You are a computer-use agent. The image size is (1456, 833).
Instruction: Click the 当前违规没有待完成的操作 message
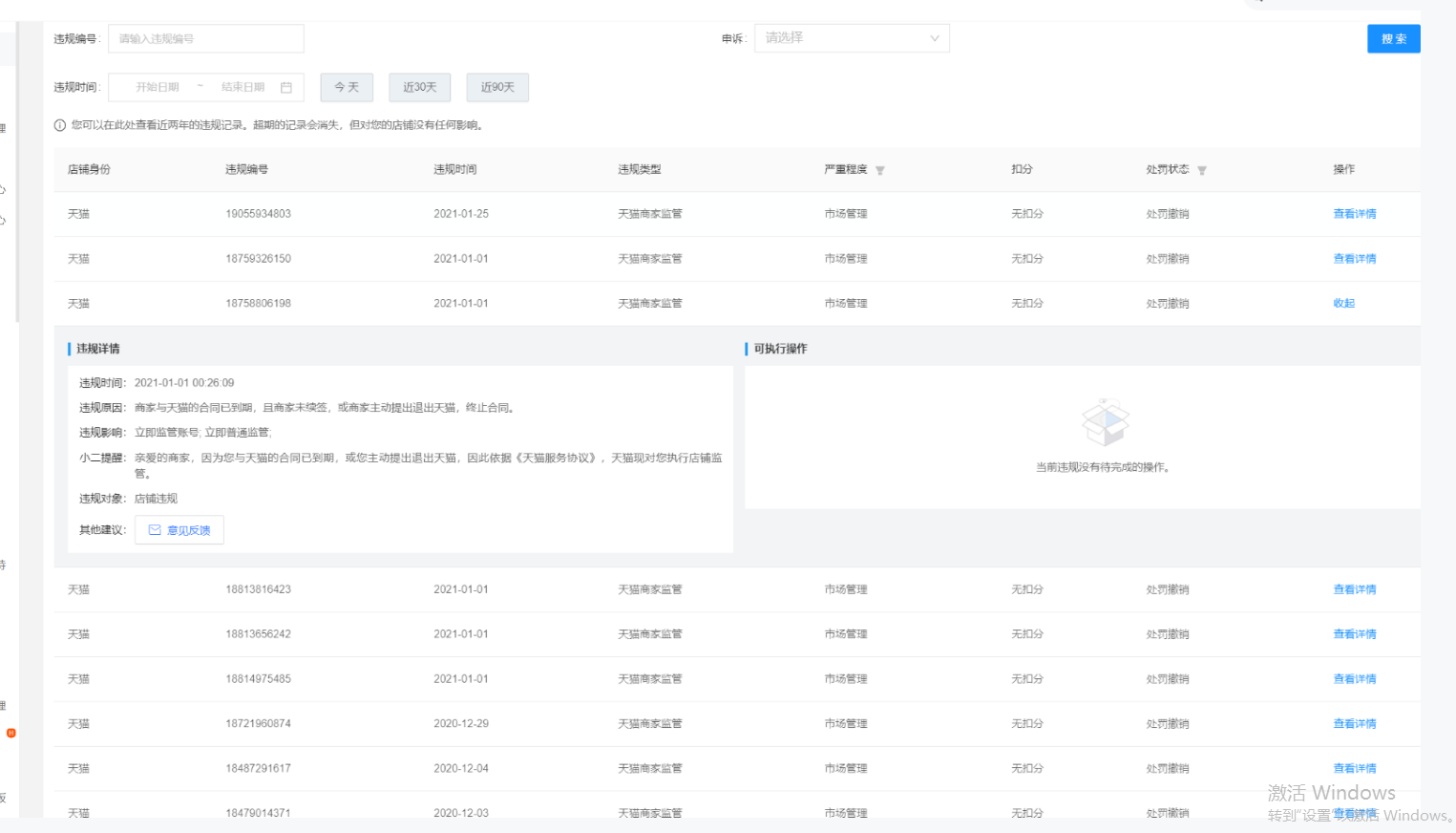coord(1105,467)
